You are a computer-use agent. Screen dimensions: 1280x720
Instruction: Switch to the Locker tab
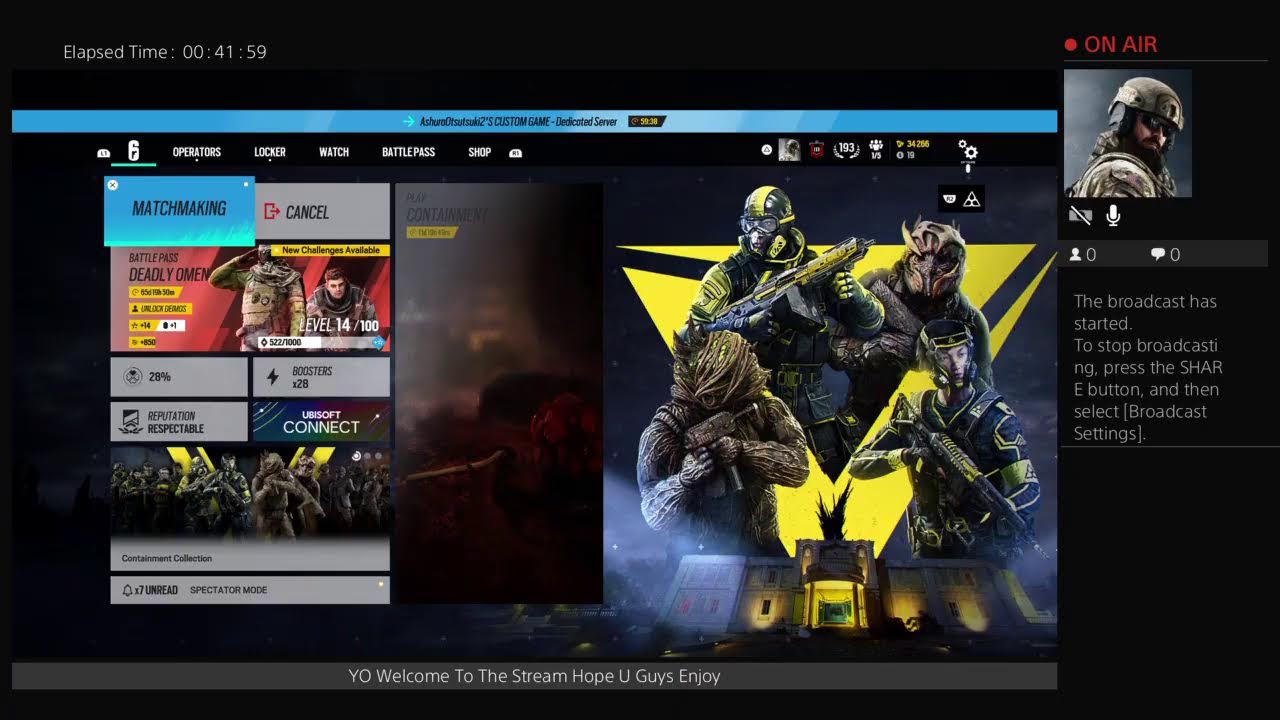[270, 152]
